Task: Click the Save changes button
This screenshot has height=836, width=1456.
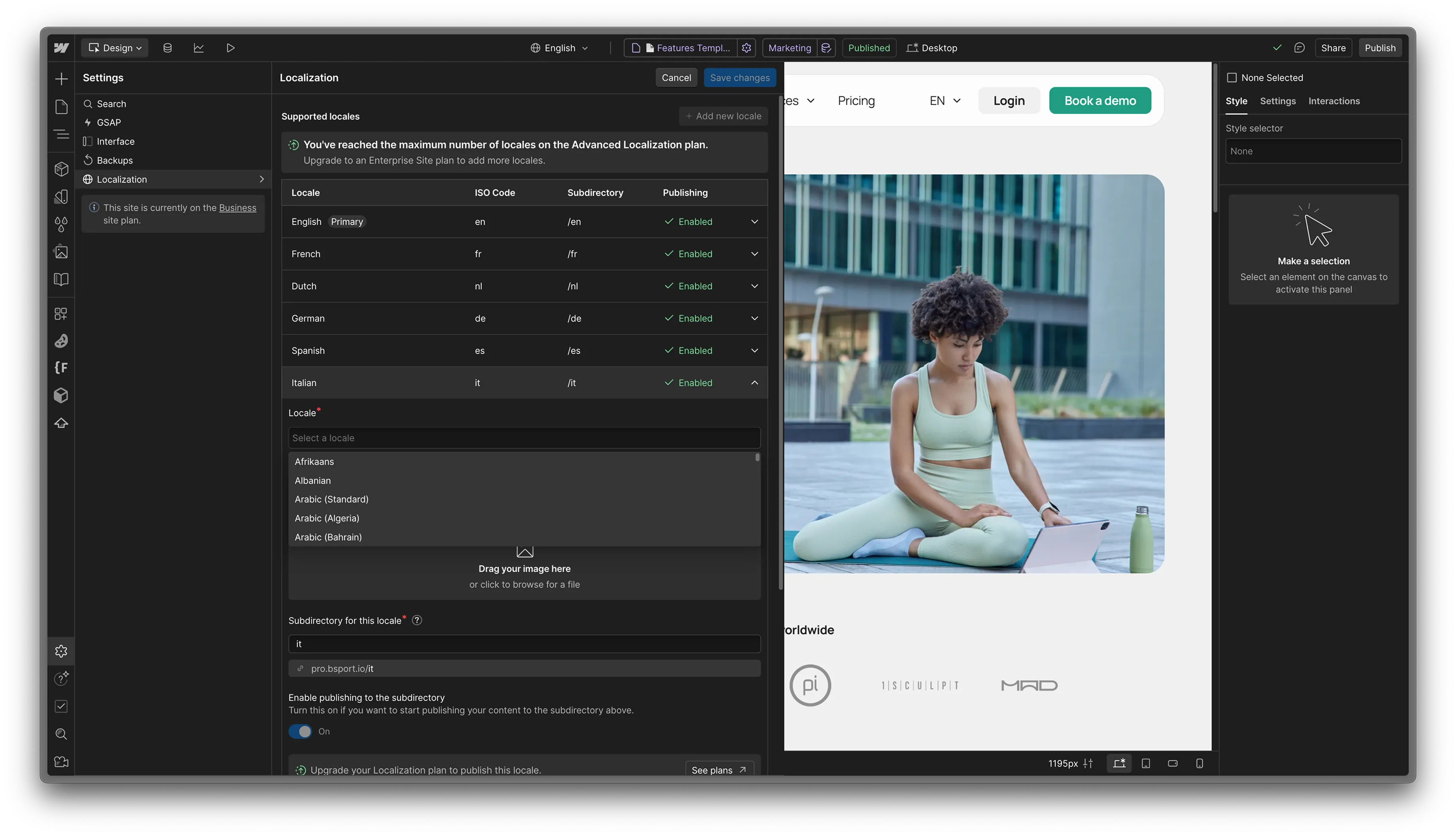Action: 740,78
